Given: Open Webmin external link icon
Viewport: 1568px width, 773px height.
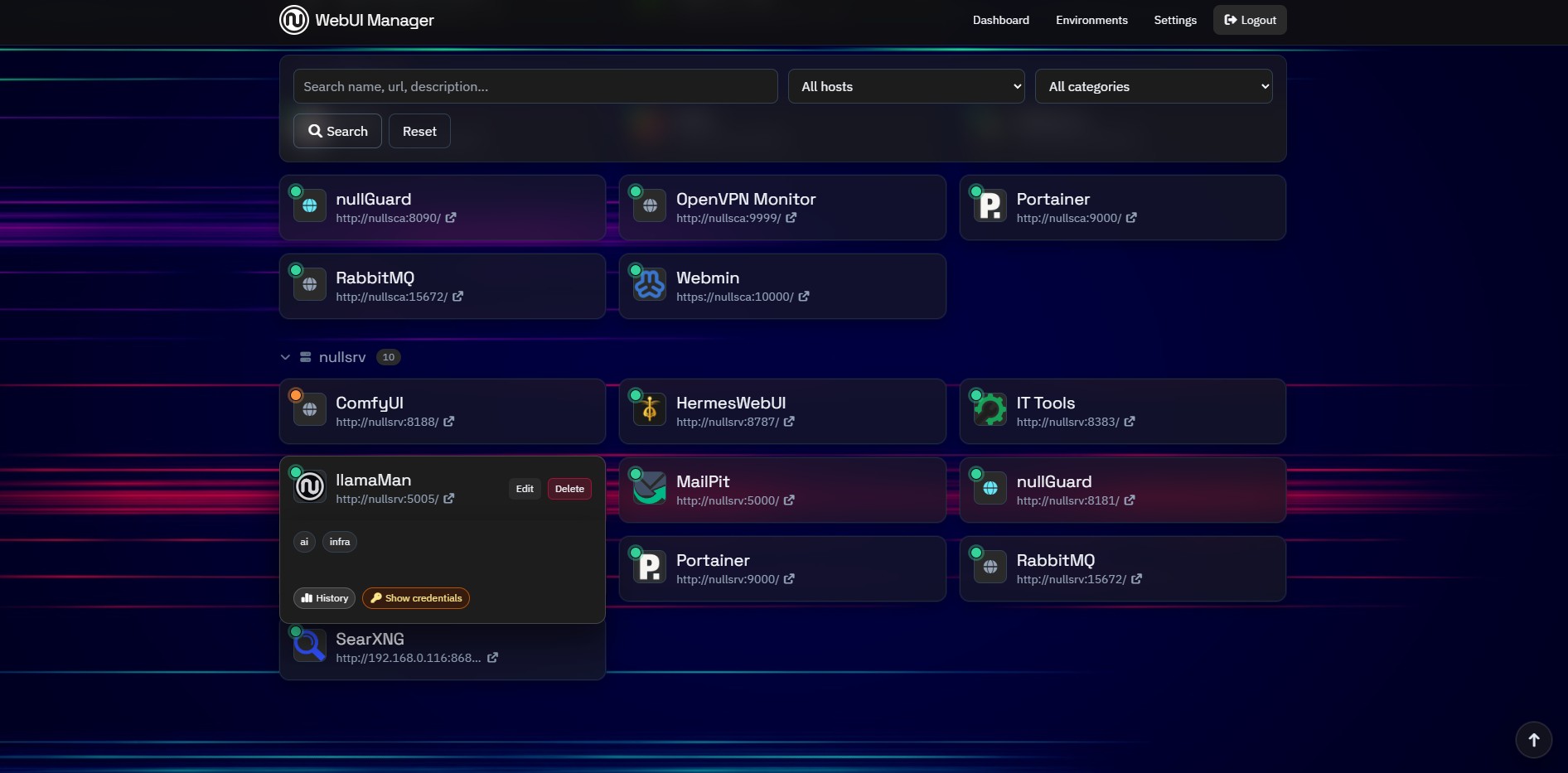Looking at the screenshot, I should pyautogui.click(x=804, y=297).
